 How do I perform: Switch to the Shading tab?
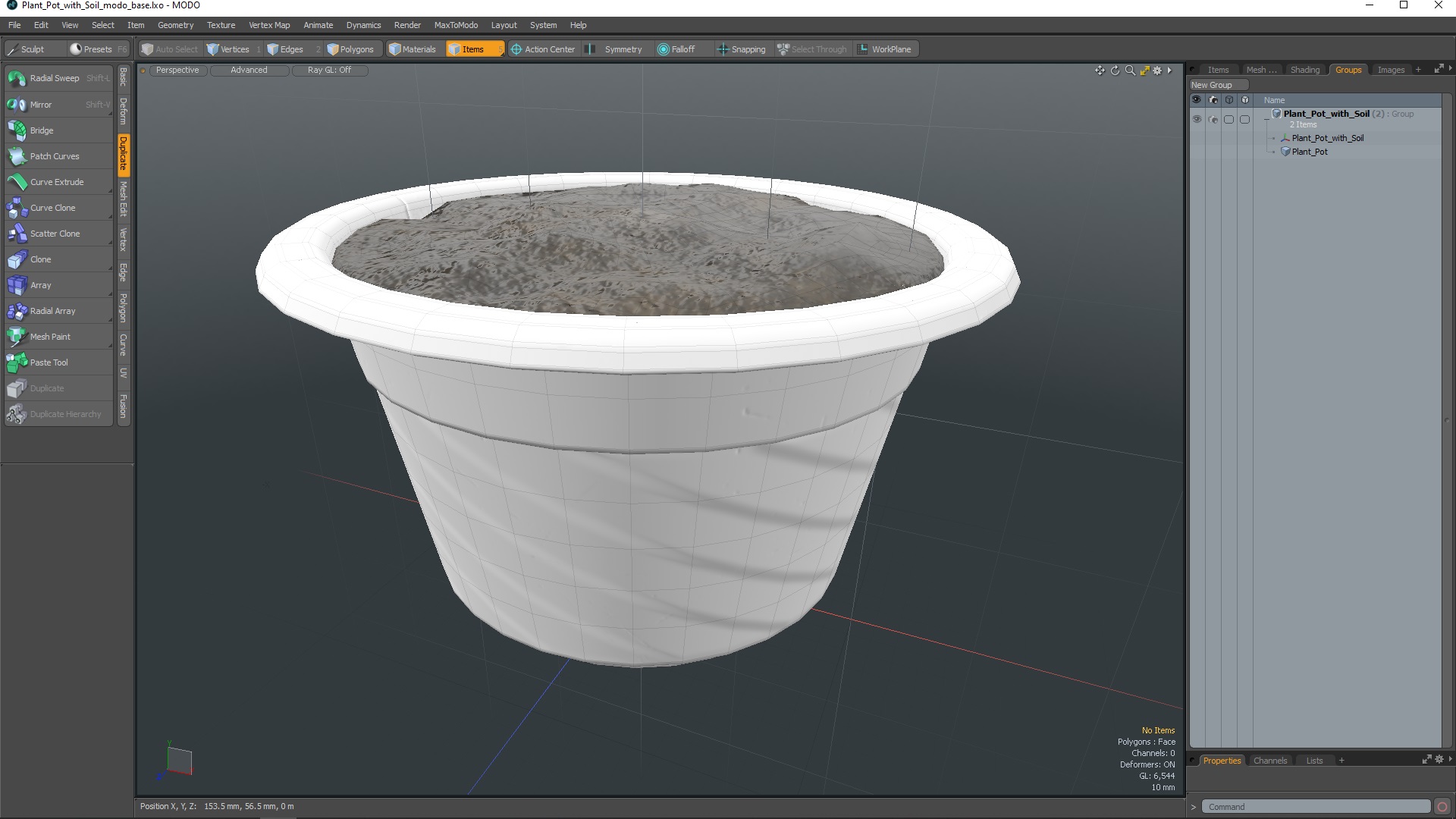(1304, 70)
